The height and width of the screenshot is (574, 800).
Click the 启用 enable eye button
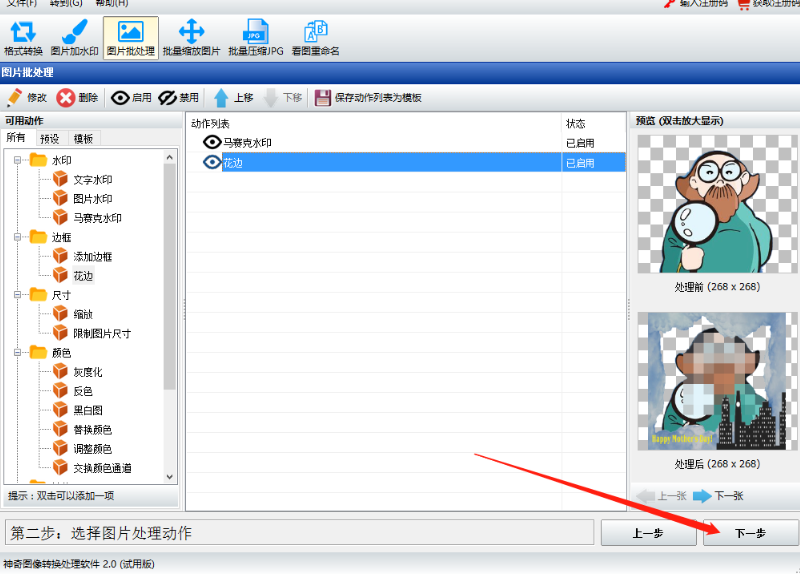point(131,97)
